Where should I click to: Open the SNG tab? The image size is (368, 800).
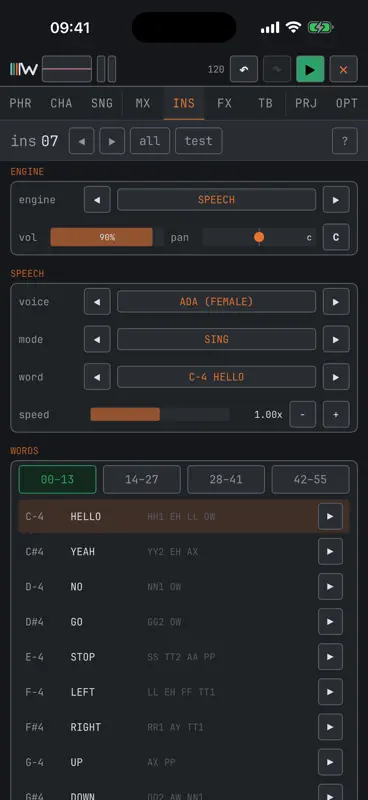click(102, 103)
